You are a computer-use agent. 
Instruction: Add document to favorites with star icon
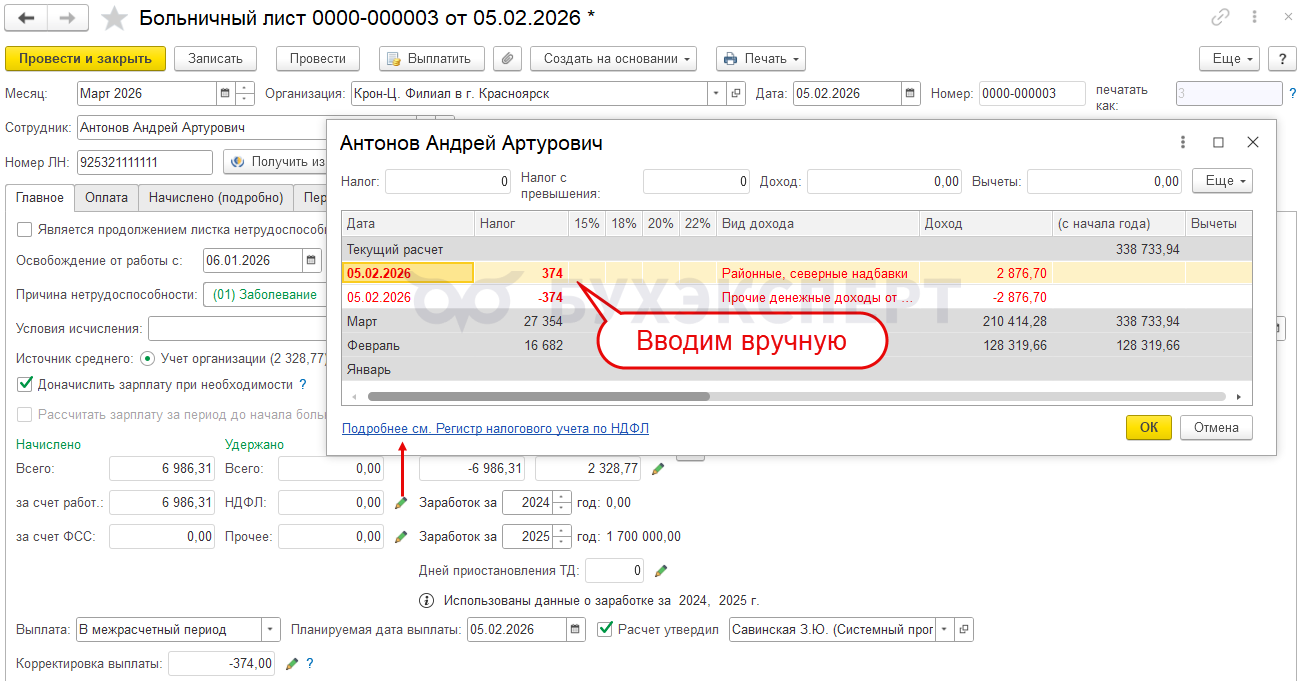(116, 18)
